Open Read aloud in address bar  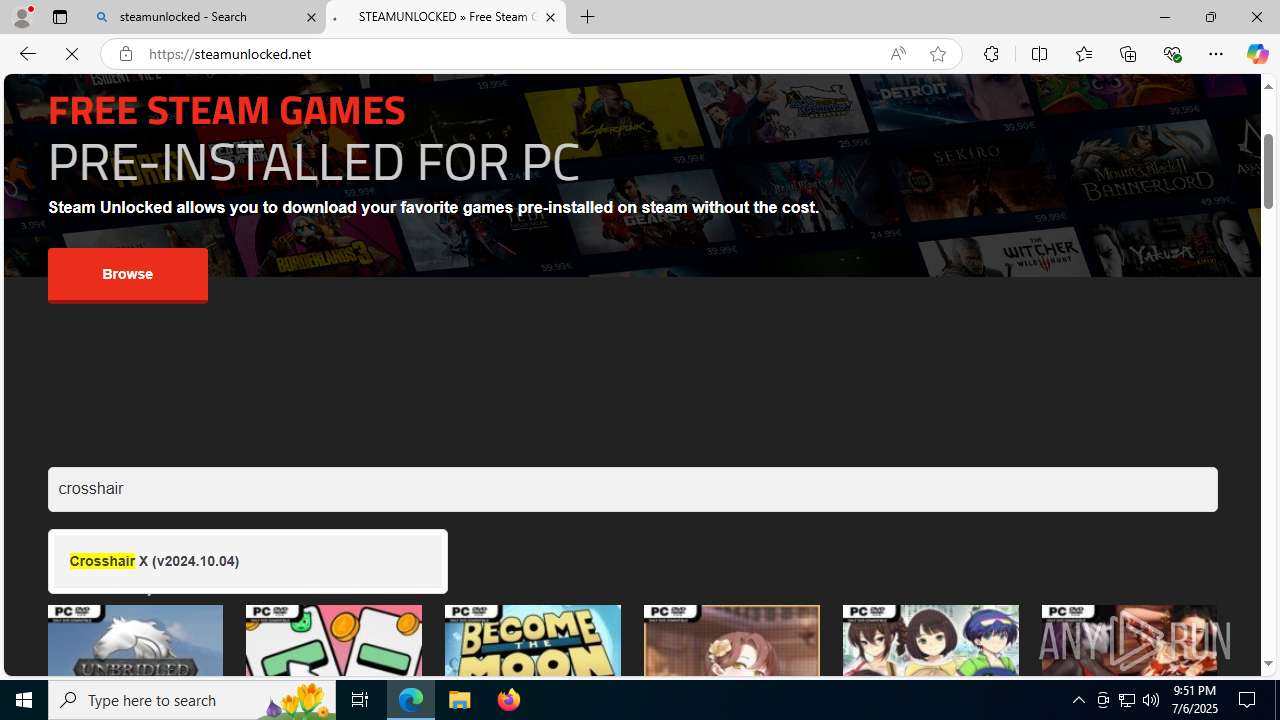click(x=898, y=54)
